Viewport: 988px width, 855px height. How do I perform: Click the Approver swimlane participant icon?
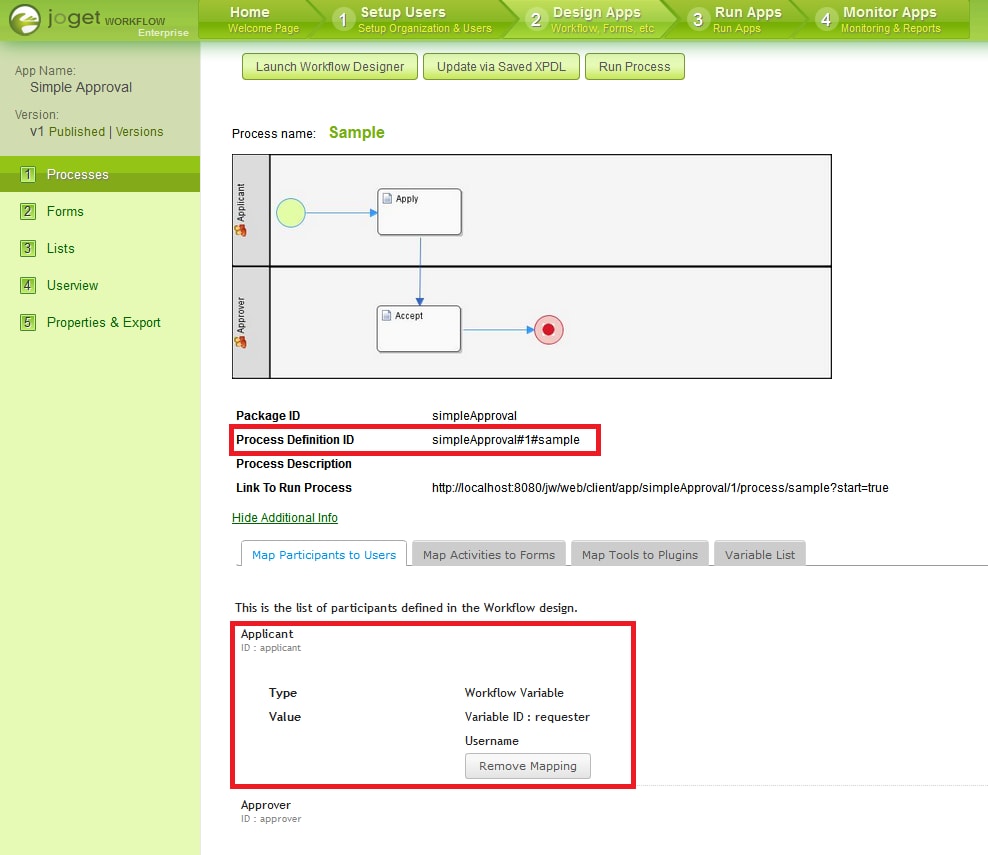(240, 342)
